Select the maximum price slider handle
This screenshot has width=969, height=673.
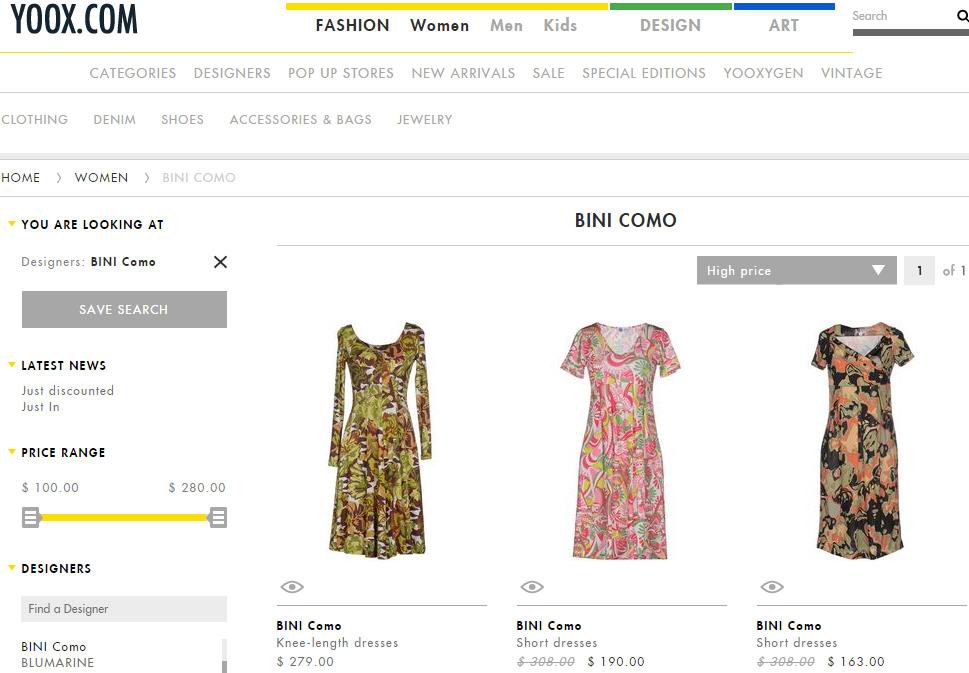(218, 517)
